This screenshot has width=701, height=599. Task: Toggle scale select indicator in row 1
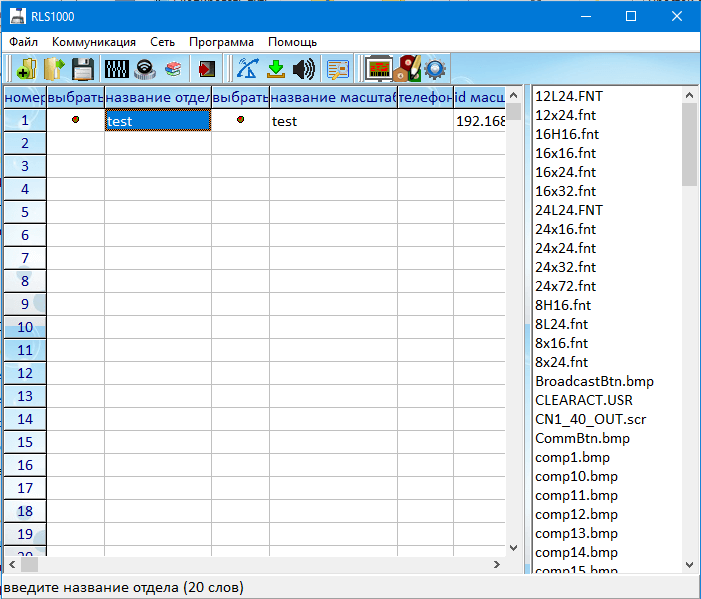click(x=240, y=120)
